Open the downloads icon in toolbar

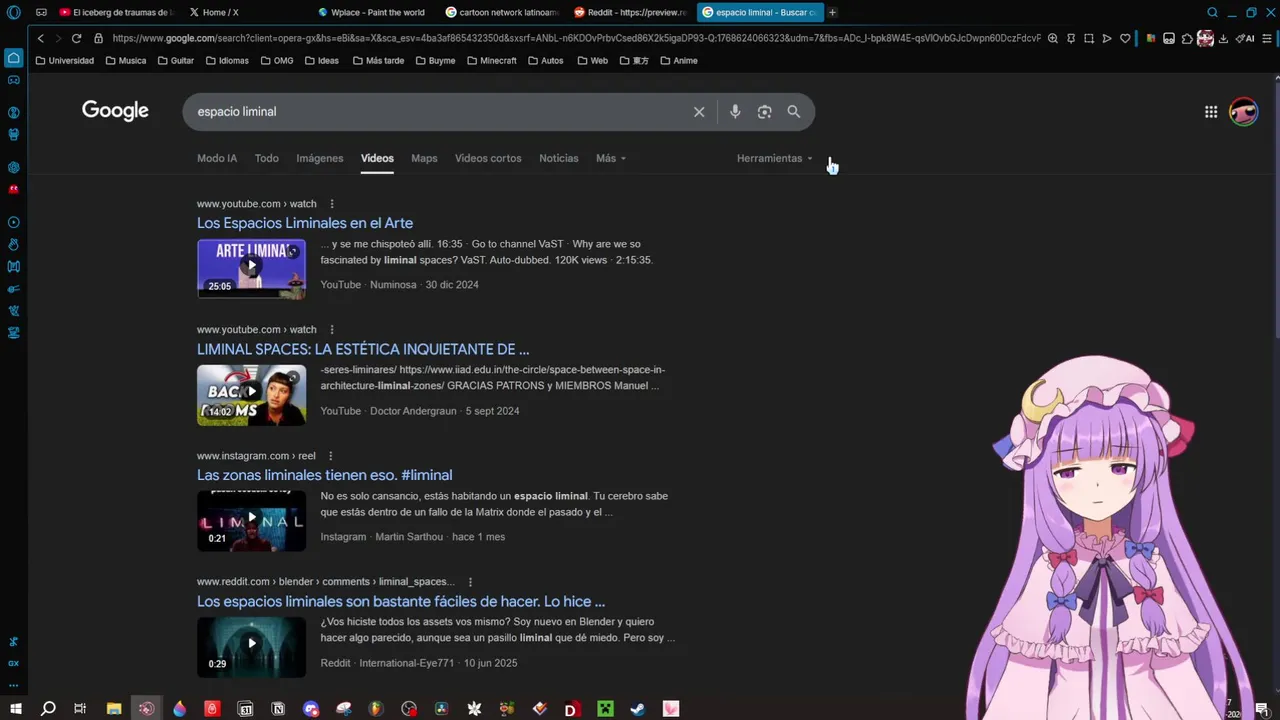click(x=1223, y=38)
